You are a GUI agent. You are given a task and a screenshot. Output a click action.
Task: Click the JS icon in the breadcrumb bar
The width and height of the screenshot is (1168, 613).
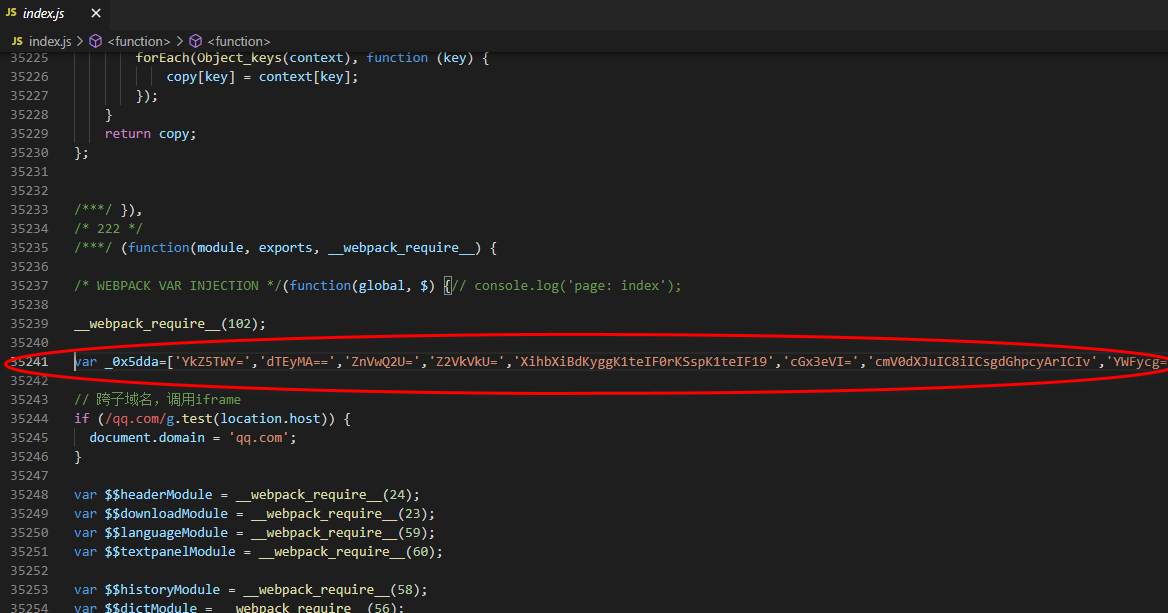17,41
